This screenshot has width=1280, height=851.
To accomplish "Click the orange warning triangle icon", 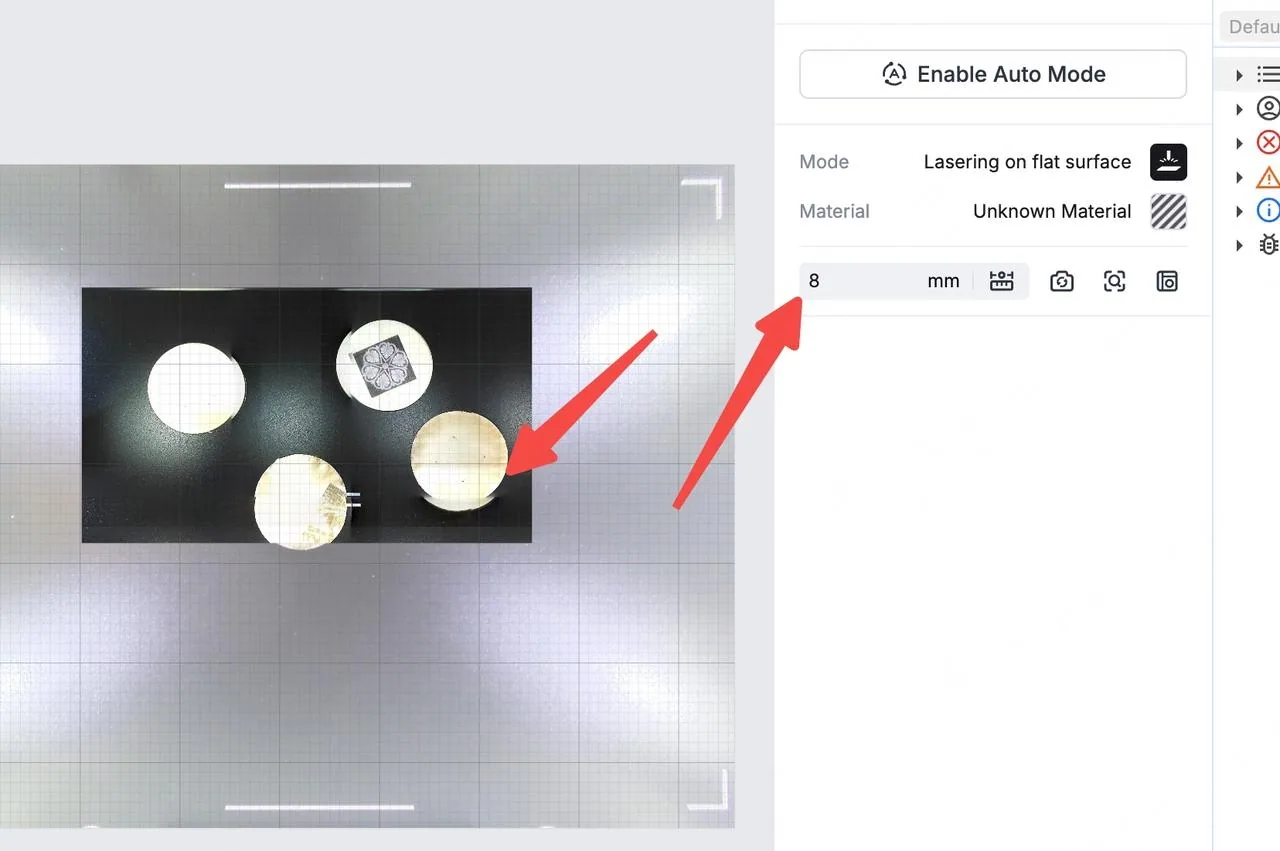I will pos(1268,177).
